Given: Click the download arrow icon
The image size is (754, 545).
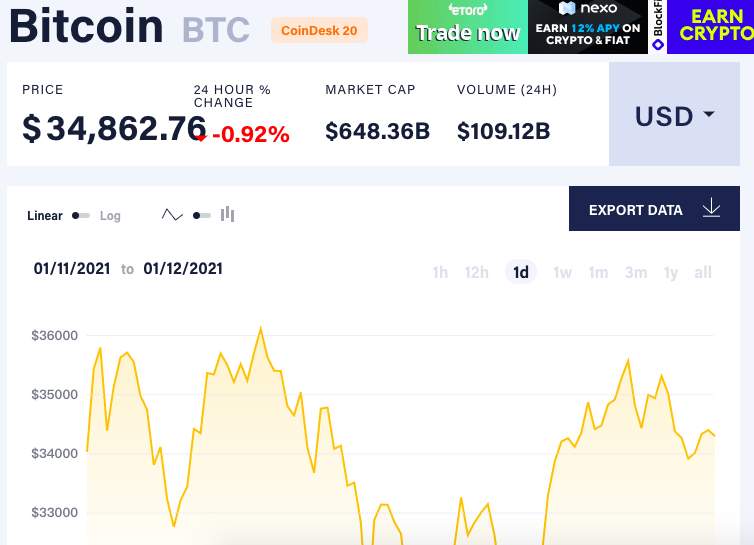Looking at the screenshot, I should 711,209.
